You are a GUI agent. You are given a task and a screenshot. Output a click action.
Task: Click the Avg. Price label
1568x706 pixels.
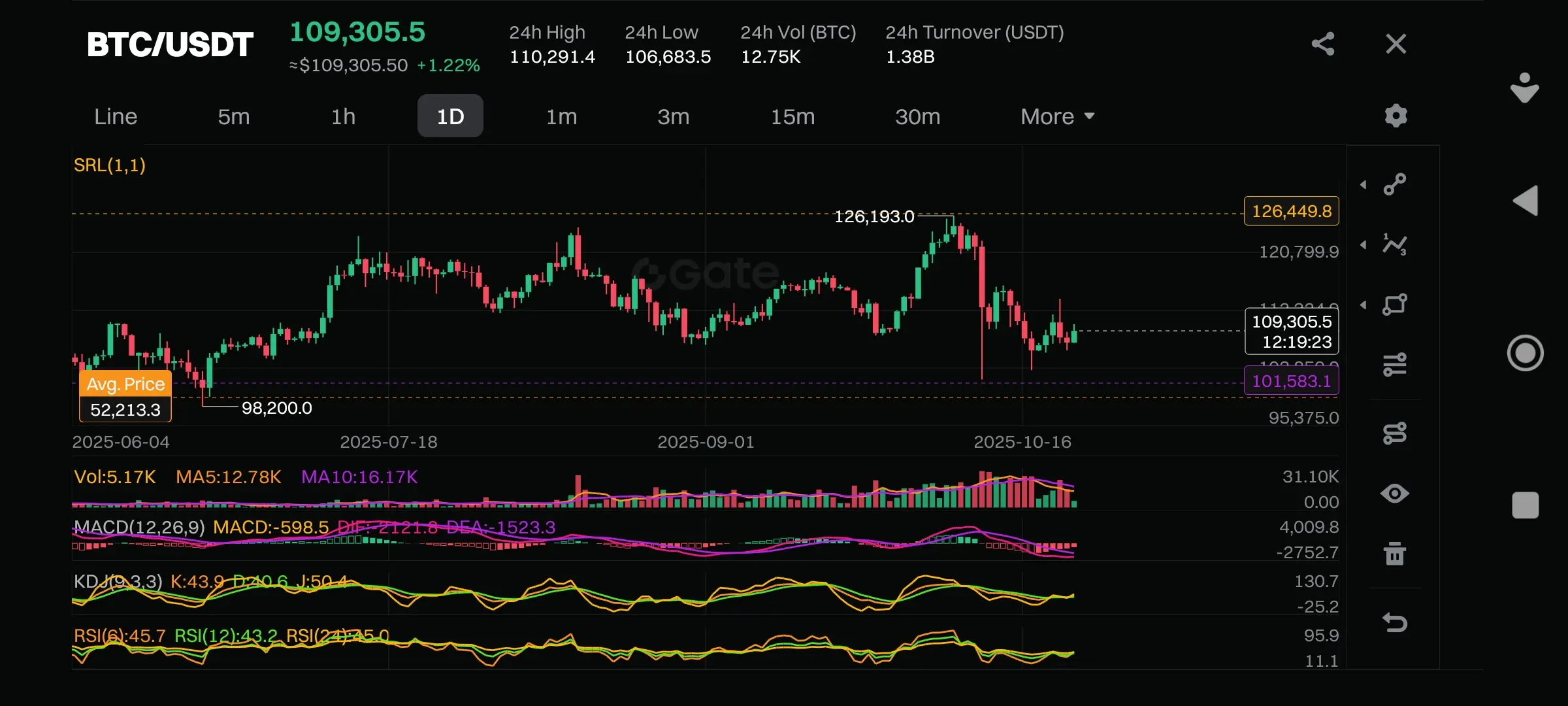coord(125,384)
